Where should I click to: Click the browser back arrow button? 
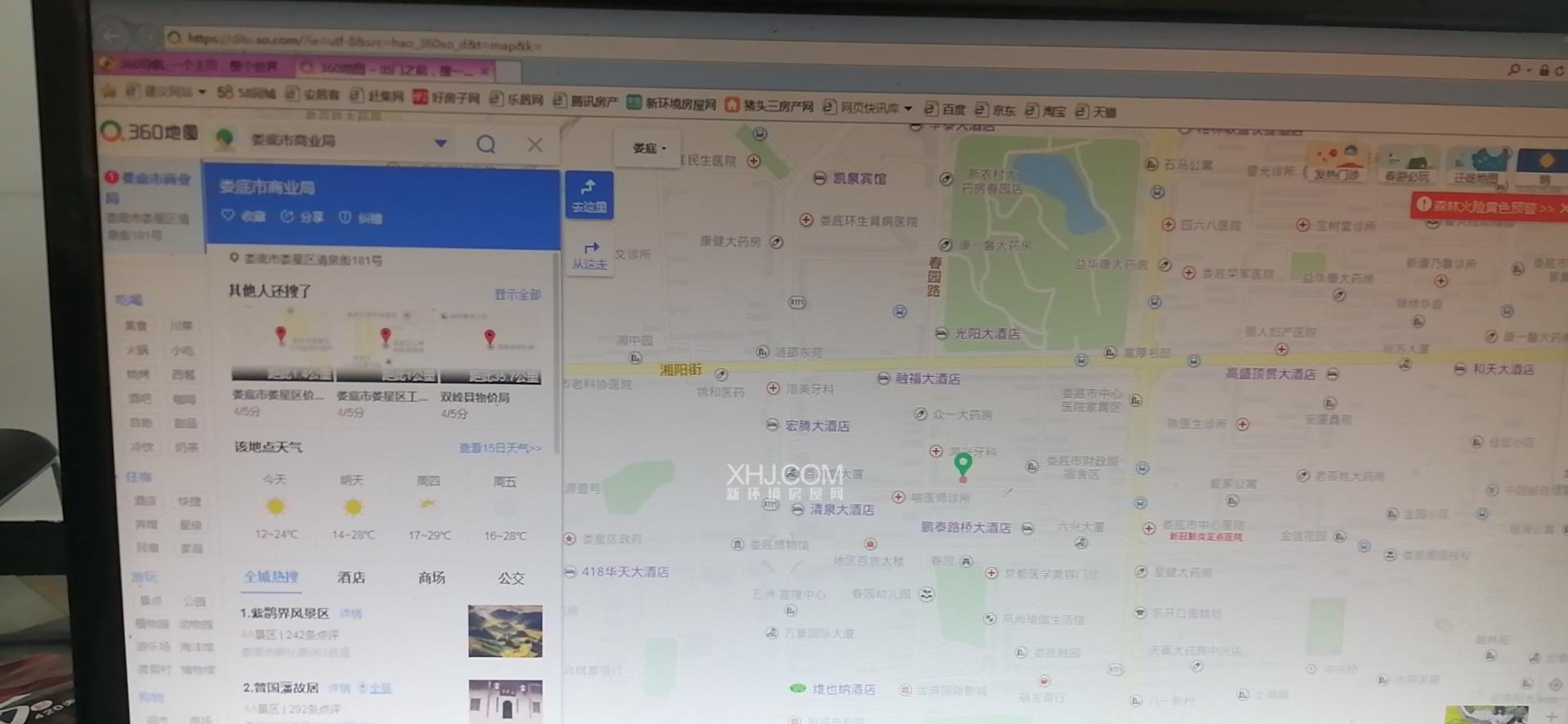coord(113,35)
